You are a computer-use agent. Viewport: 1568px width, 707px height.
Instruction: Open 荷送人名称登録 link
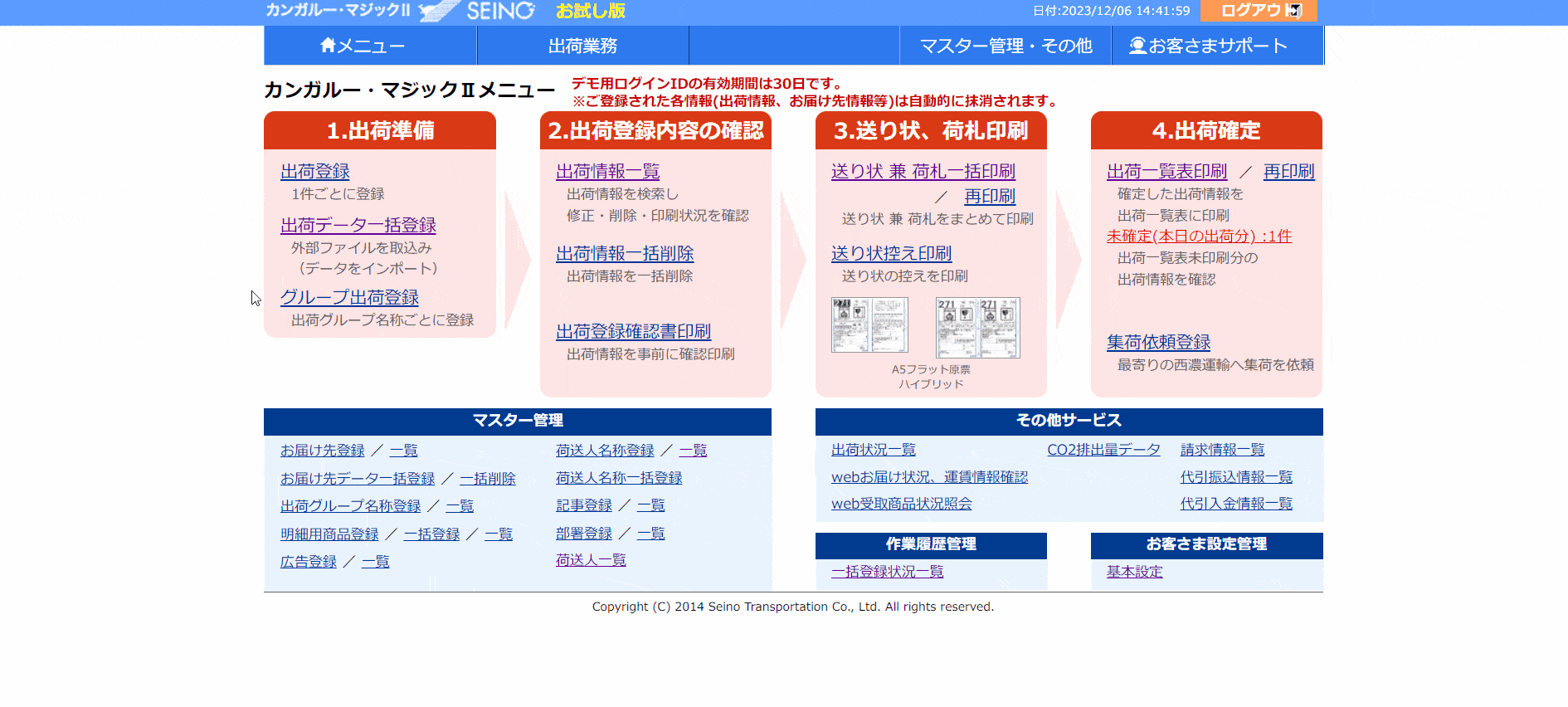click(x=606, y=450)
